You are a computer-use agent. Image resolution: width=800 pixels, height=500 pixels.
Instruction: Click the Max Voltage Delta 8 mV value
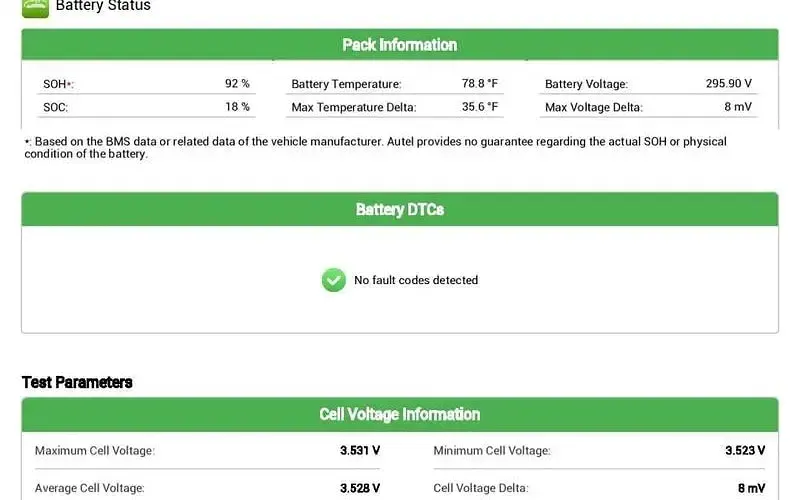point(738,107)
